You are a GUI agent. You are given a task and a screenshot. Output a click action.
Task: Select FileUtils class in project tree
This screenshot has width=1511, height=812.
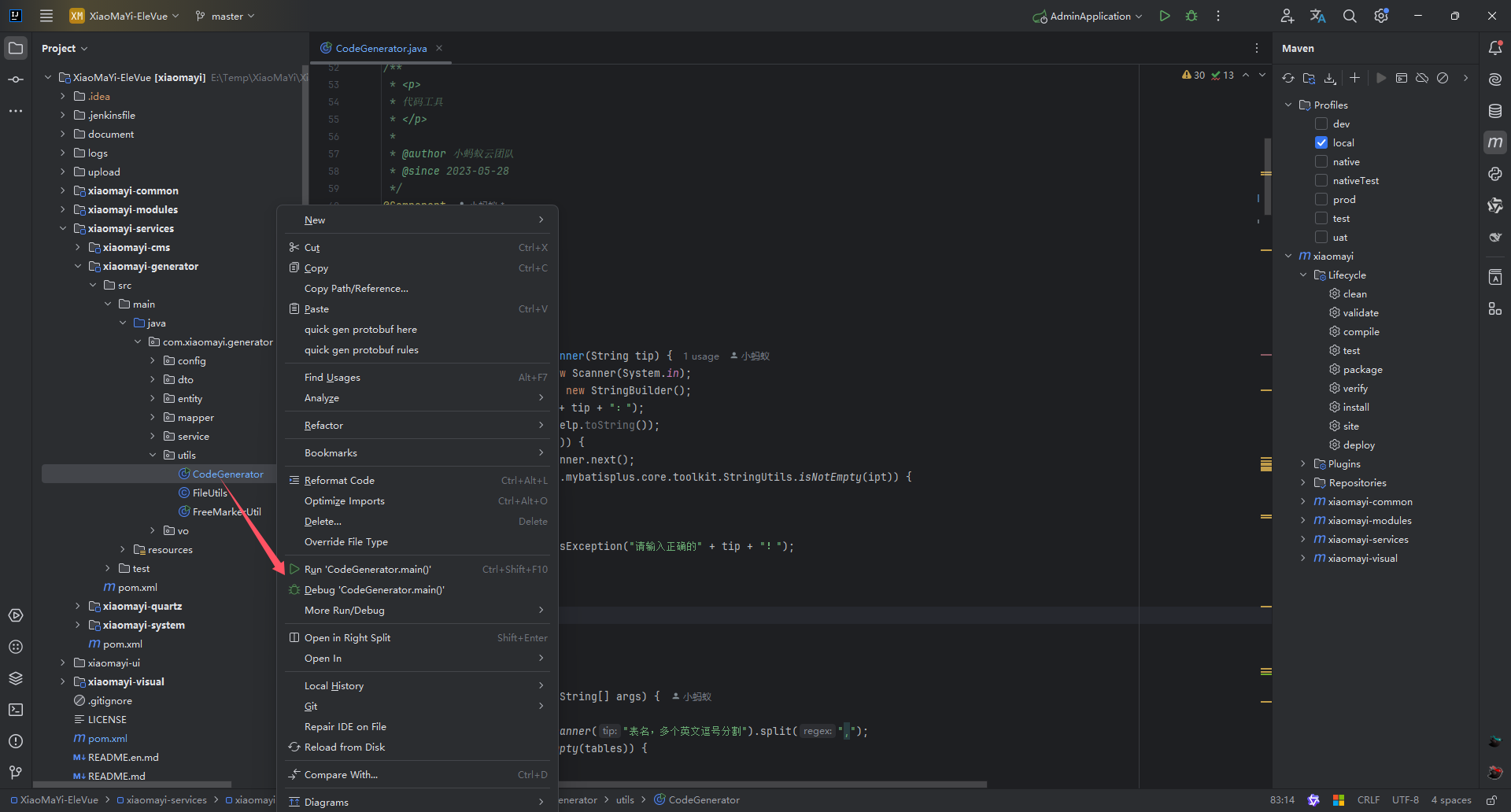pyautogui.click(x=209, y=493)
